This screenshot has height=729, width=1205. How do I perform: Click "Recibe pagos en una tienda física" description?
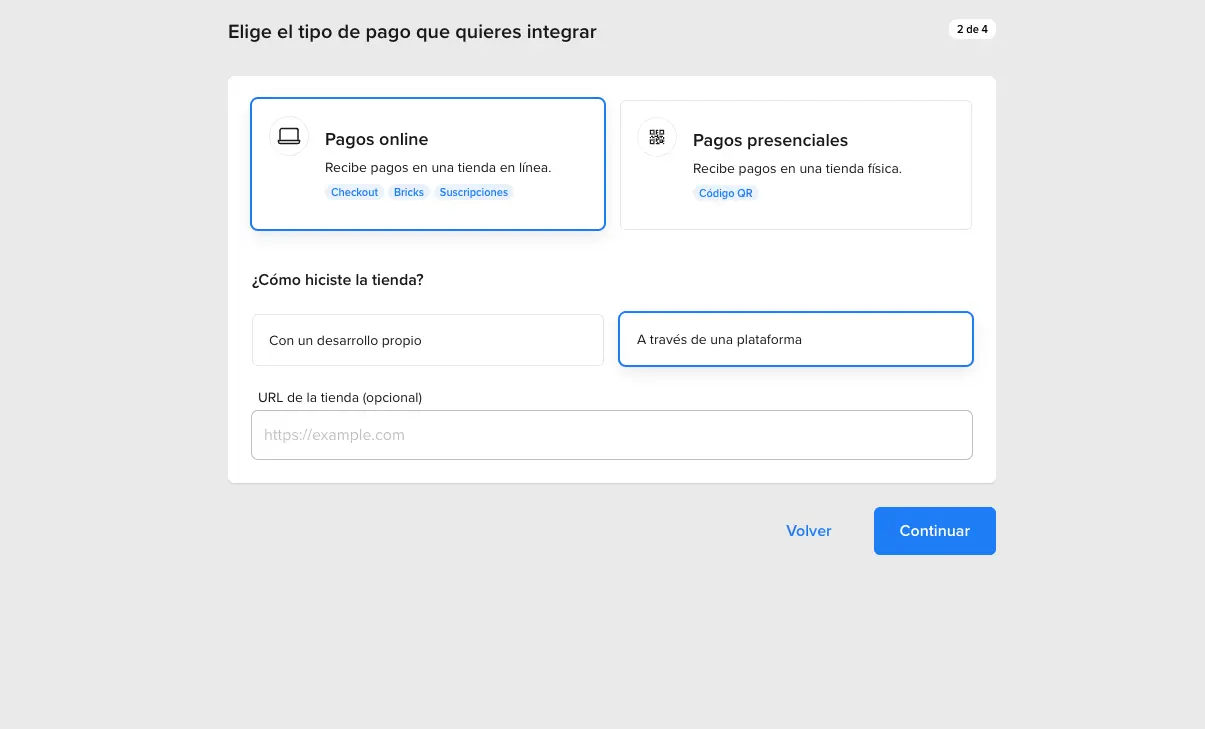(797, 168)
